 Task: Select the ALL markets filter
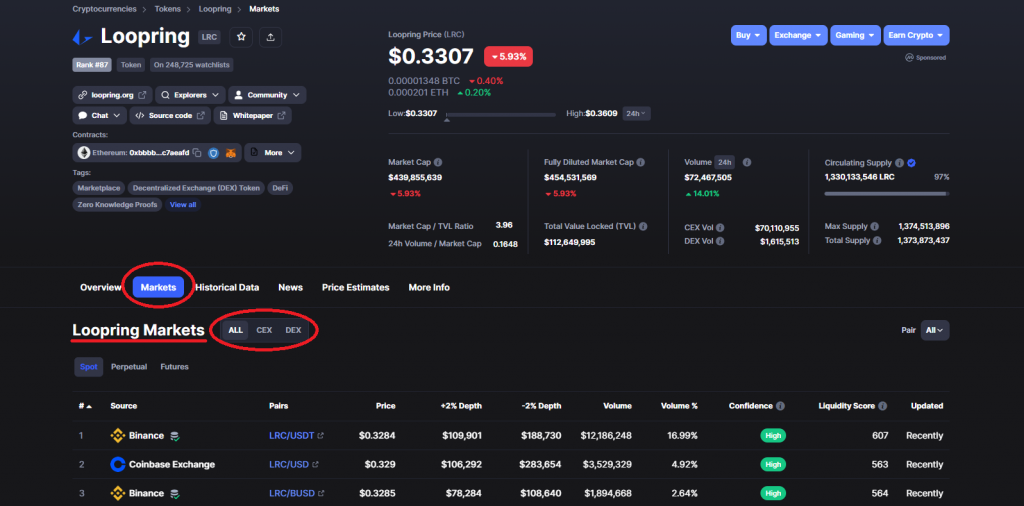point(235,330)
